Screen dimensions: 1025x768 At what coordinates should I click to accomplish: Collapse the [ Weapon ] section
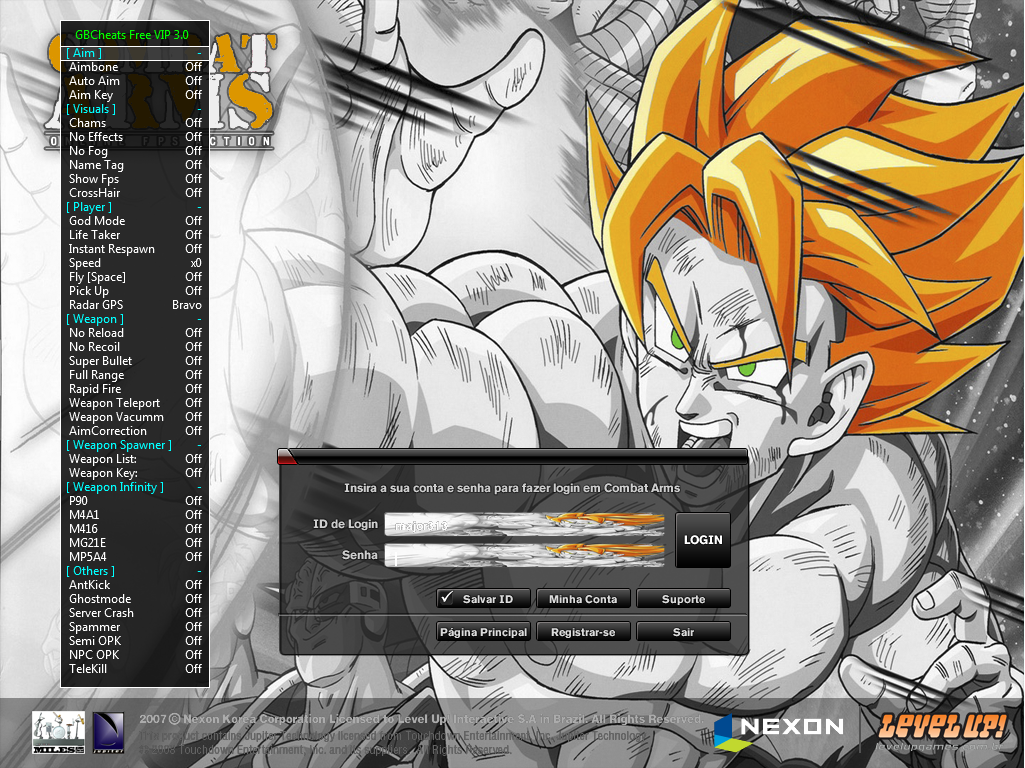[135, 319]
